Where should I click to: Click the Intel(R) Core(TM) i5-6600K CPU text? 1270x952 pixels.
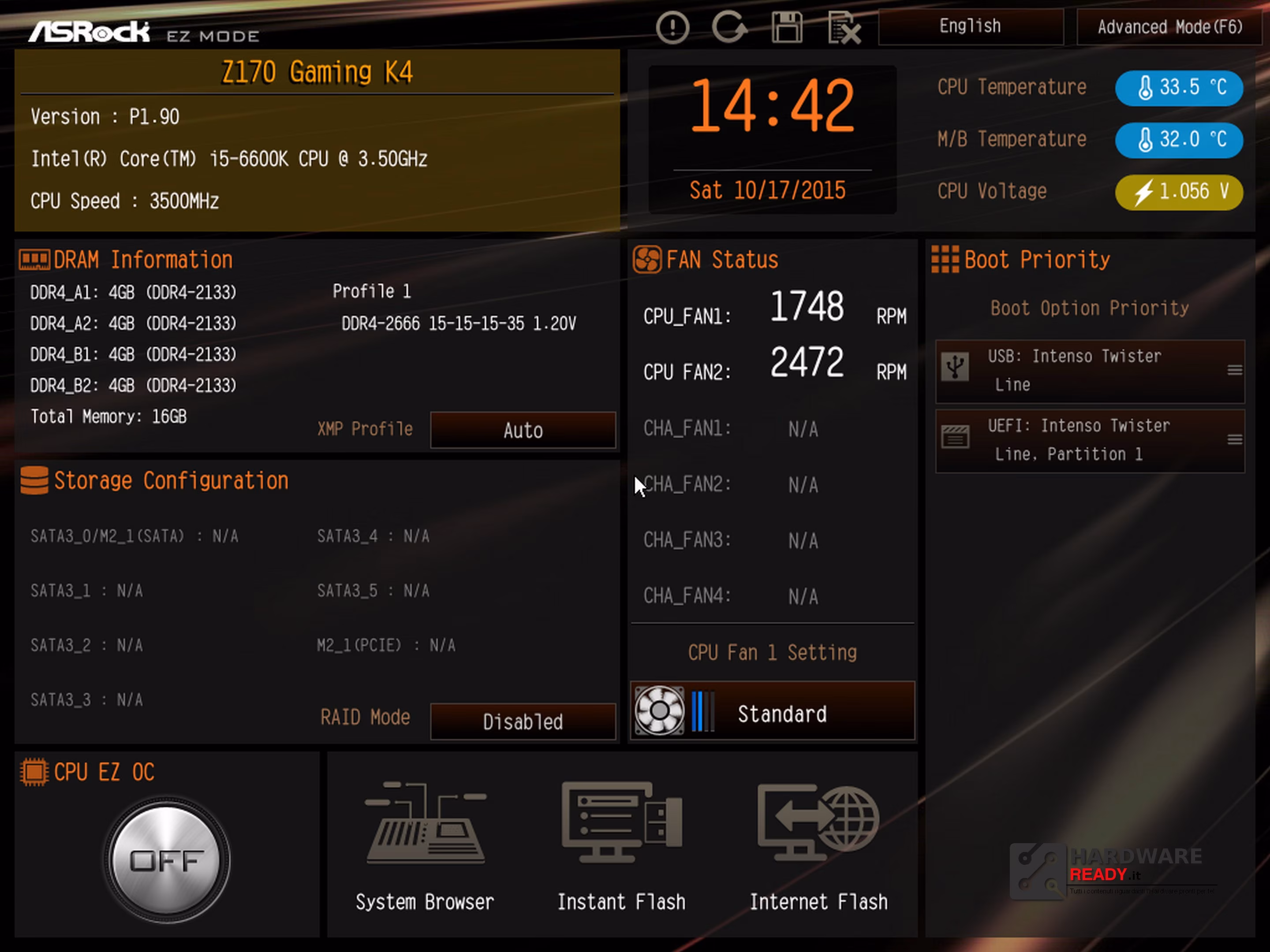coord(229,159)
